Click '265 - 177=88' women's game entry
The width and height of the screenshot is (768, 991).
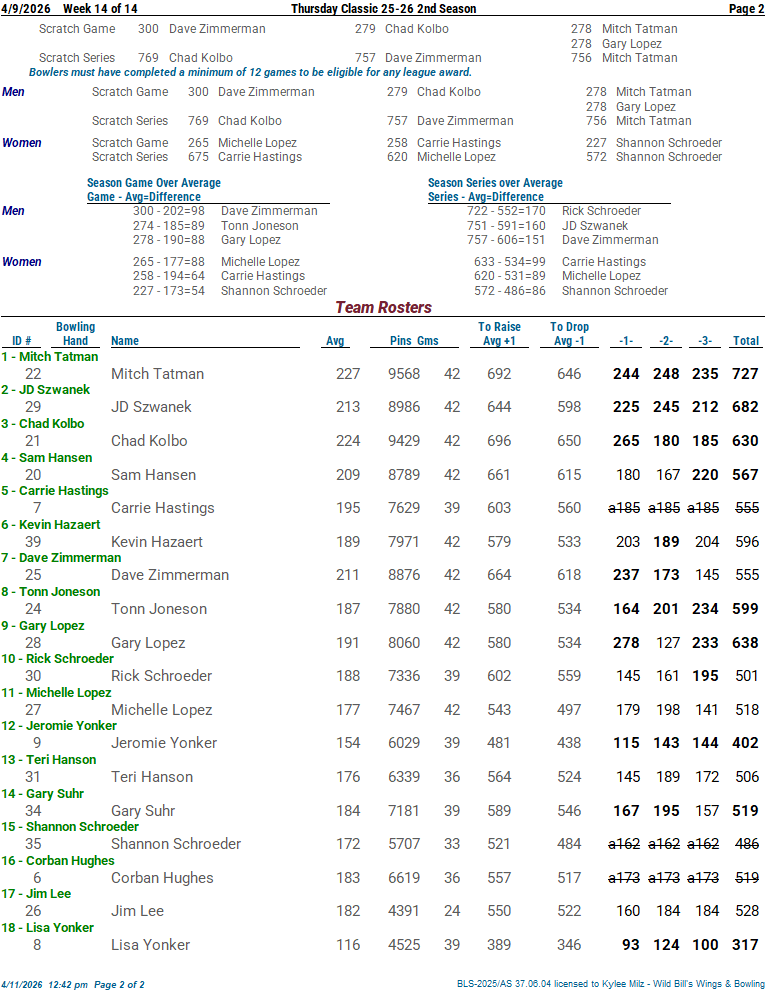click(x=169, y=262)
